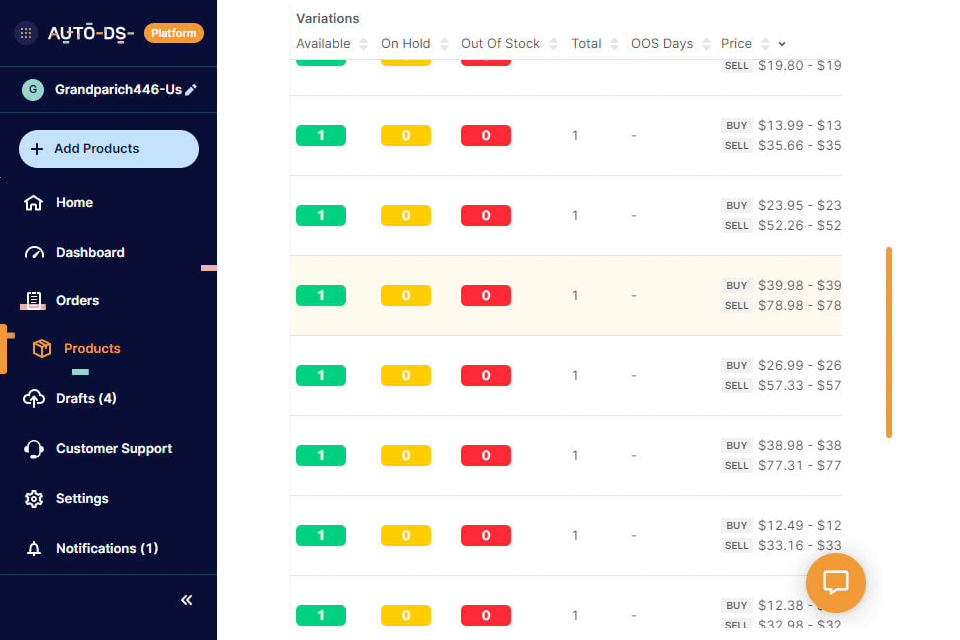Edit store name with pencil icon
The image size is (960, 640).
point(191,90)
